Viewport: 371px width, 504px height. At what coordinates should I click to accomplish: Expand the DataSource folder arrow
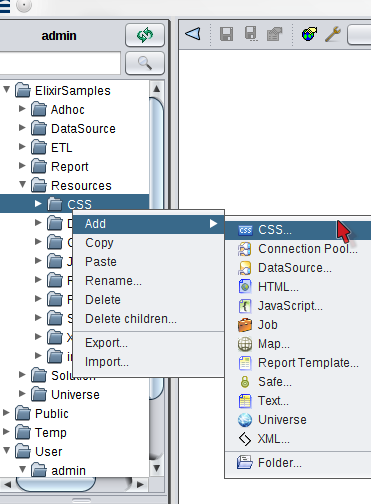pyautogui.click(x=22, y=128)
